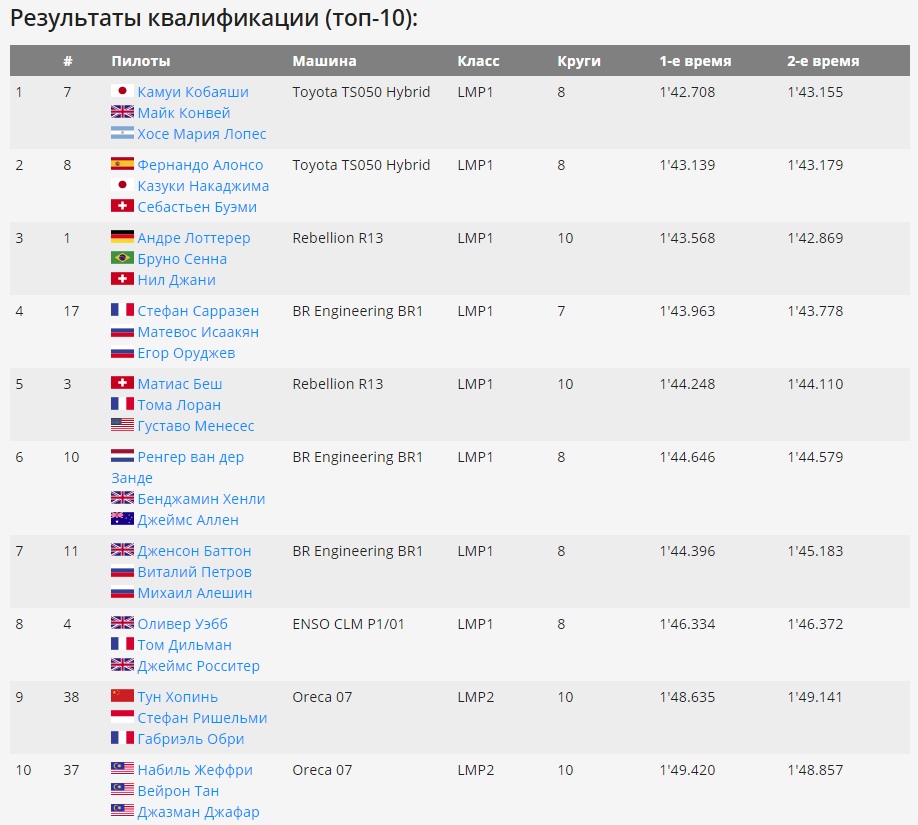This screenshot has width=918, height=825.
Task: Select the time 1'44.110
Action: 815,384
